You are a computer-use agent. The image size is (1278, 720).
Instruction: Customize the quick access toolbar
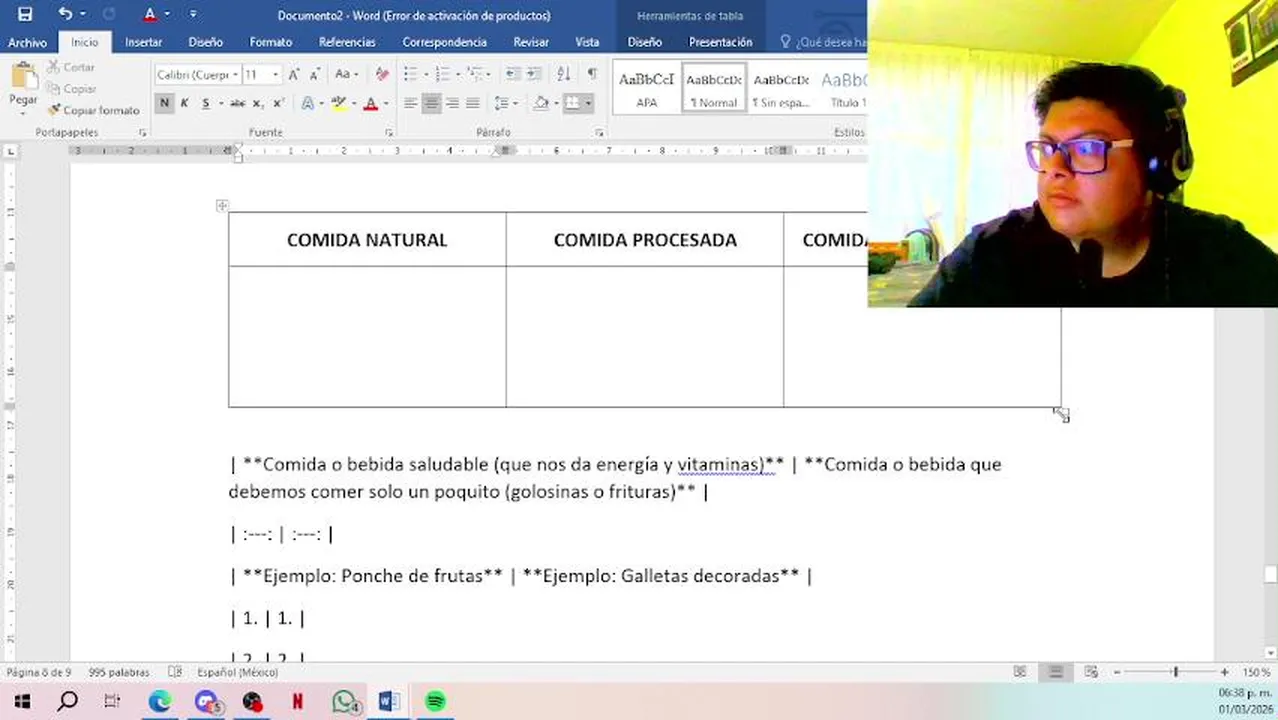pos(193,14)
